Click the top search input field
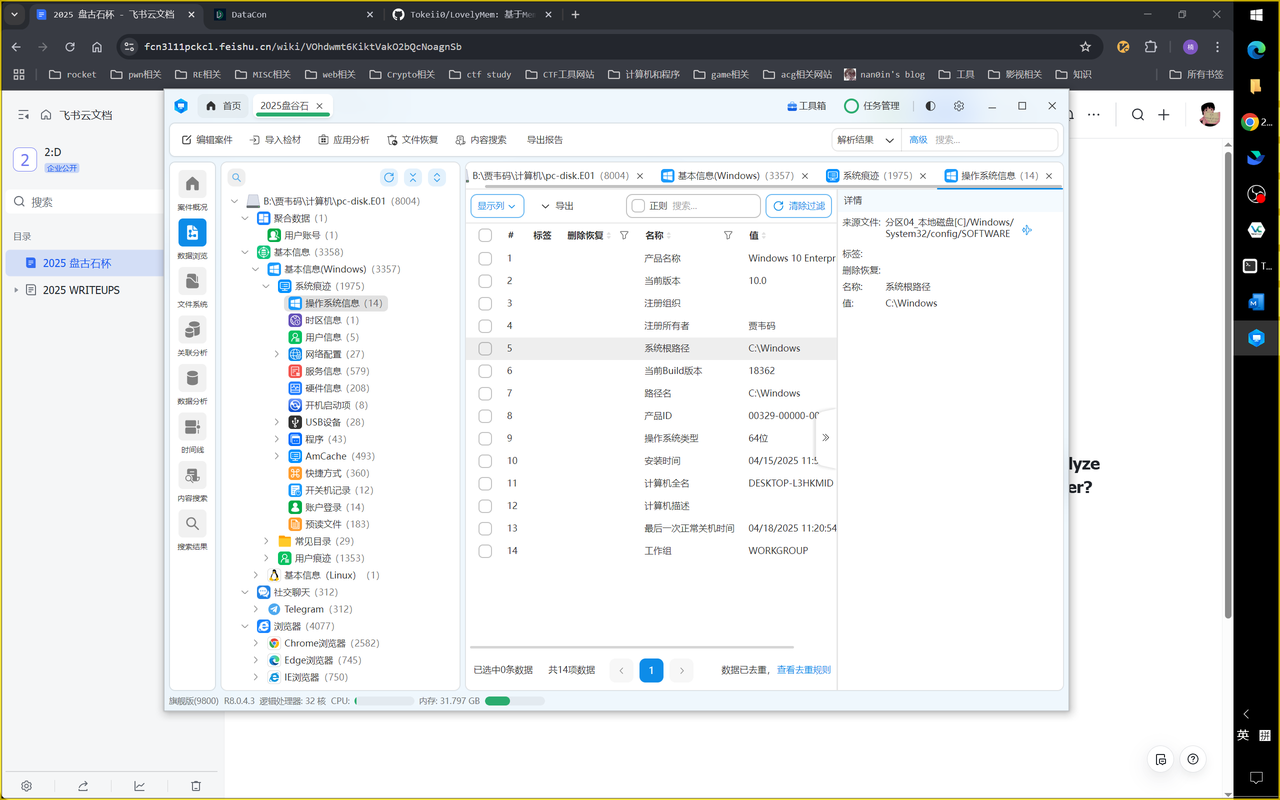 [993, 140]
